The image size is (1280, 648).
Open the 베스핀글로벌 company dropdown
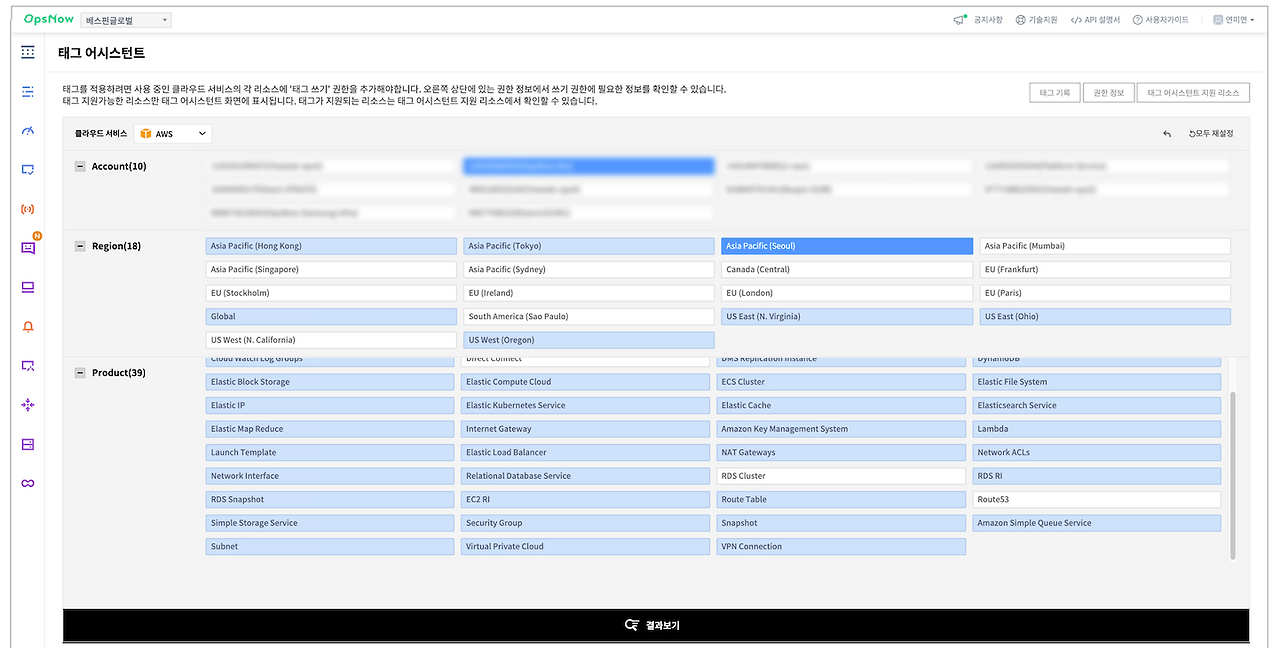point(125,20)
